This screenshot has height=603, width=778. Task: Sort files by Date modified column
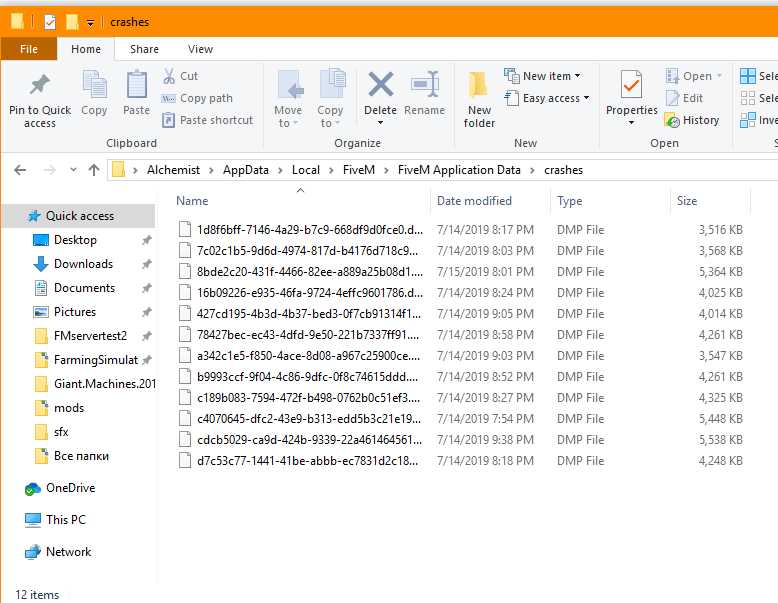[x=474, y=201]
